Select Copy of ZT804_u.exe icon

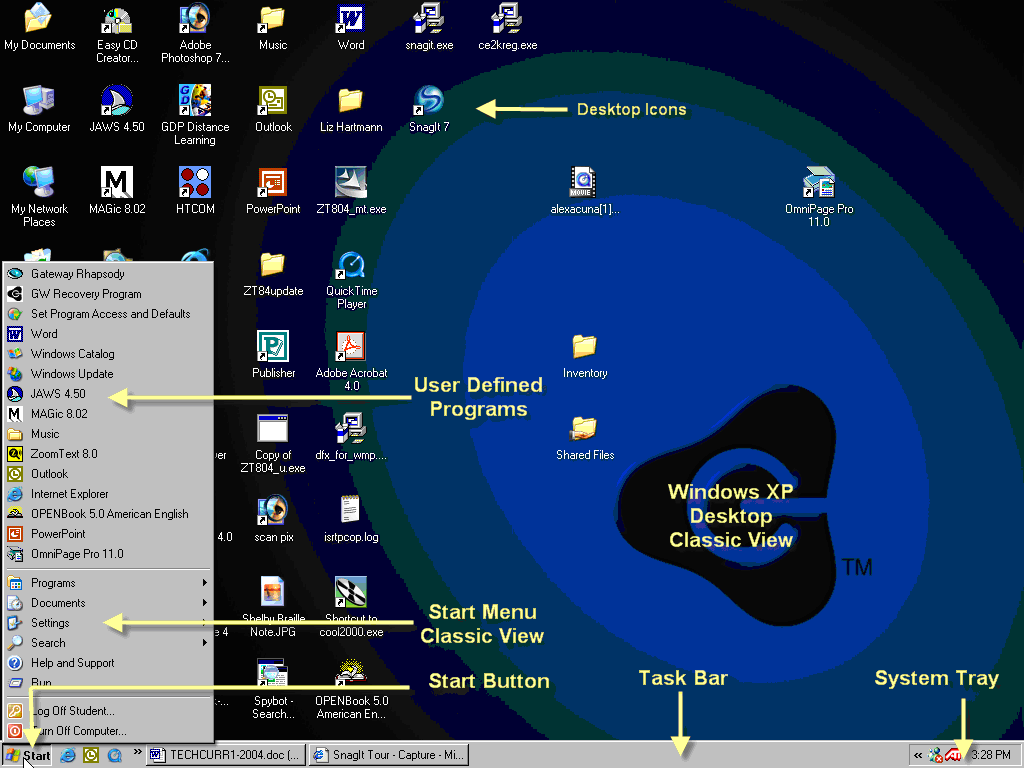(273, 444)
